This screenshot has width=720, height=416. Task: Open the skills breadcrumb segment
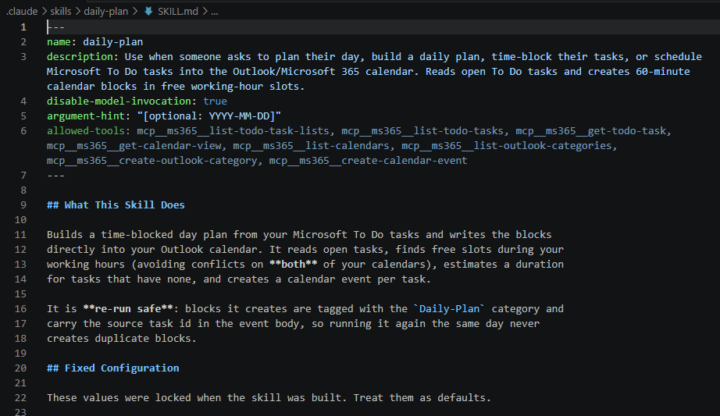pyautogui.click(x=61, y=11)
